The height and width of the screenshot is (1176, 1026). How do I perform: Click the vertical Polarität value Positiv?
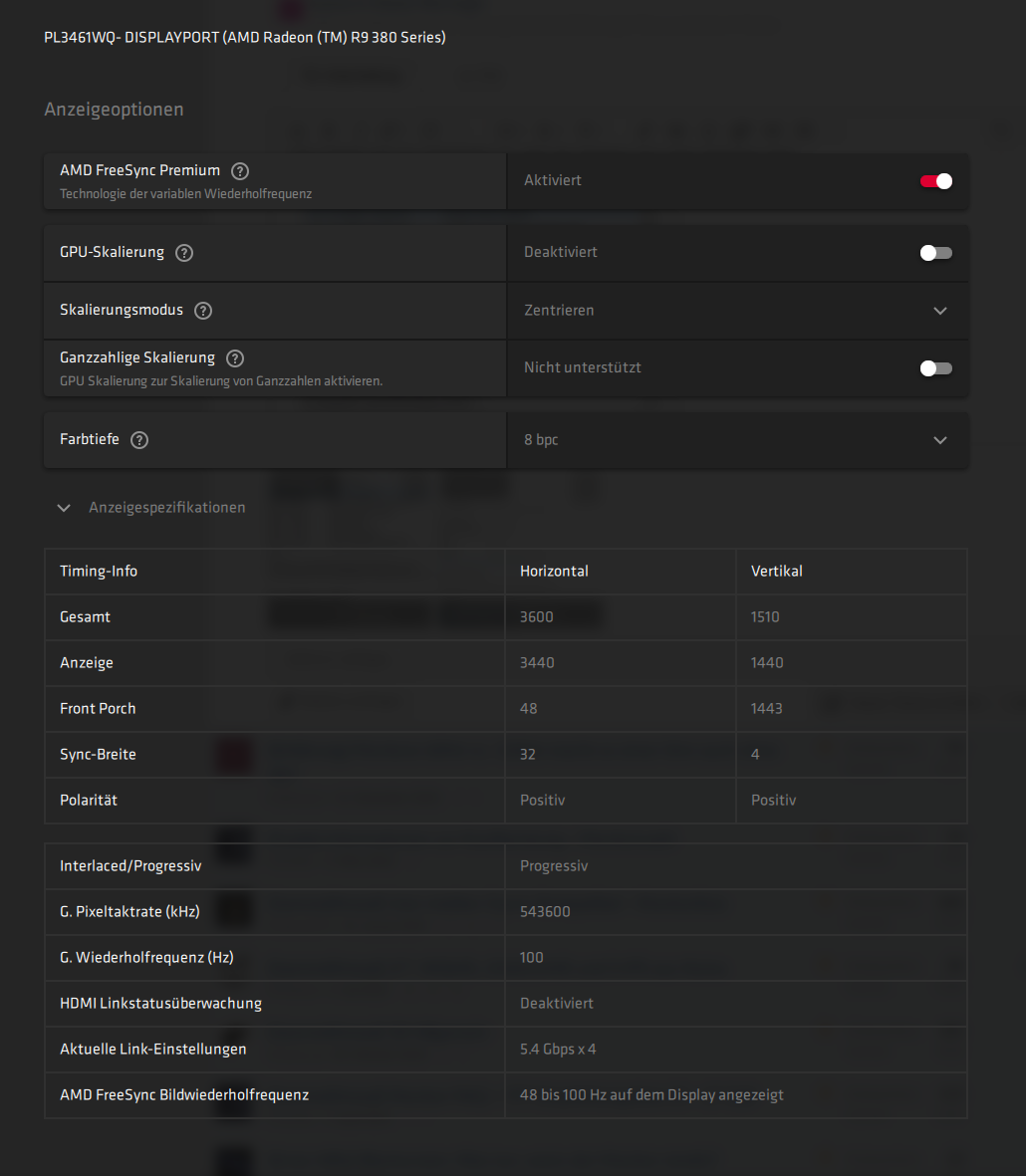click(x=773, y=801)
